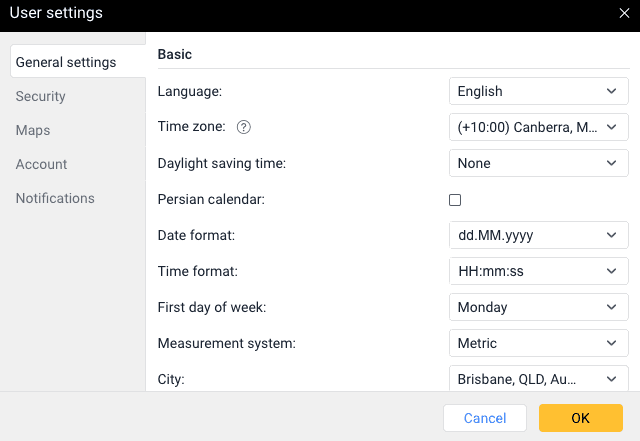The width and height of the screenshot is (640, 441).
Task: Open the Measurement system dropdown
Action: tap(538, 343)
